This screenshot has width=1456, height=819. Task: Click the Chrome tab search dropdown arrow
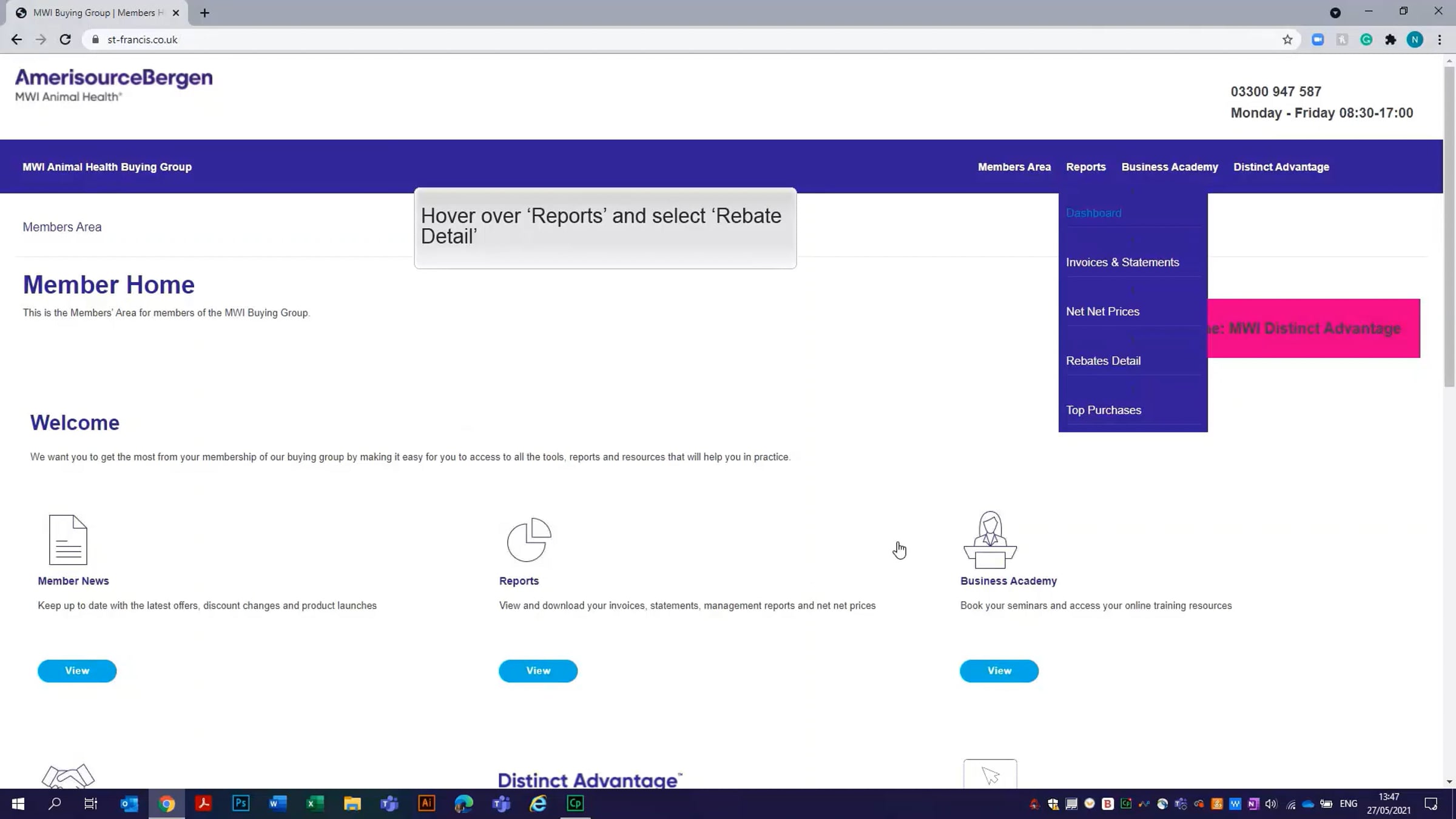1335,13
